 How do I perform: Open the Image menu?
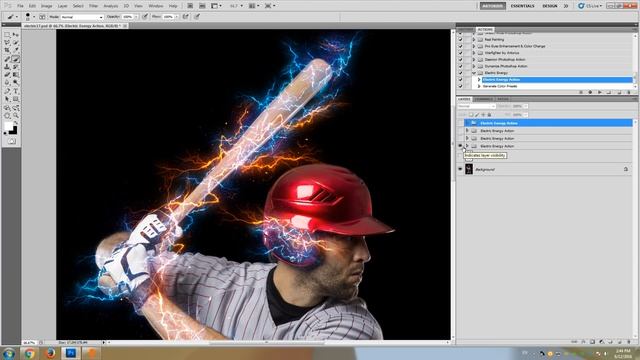[x=47, y=6]
